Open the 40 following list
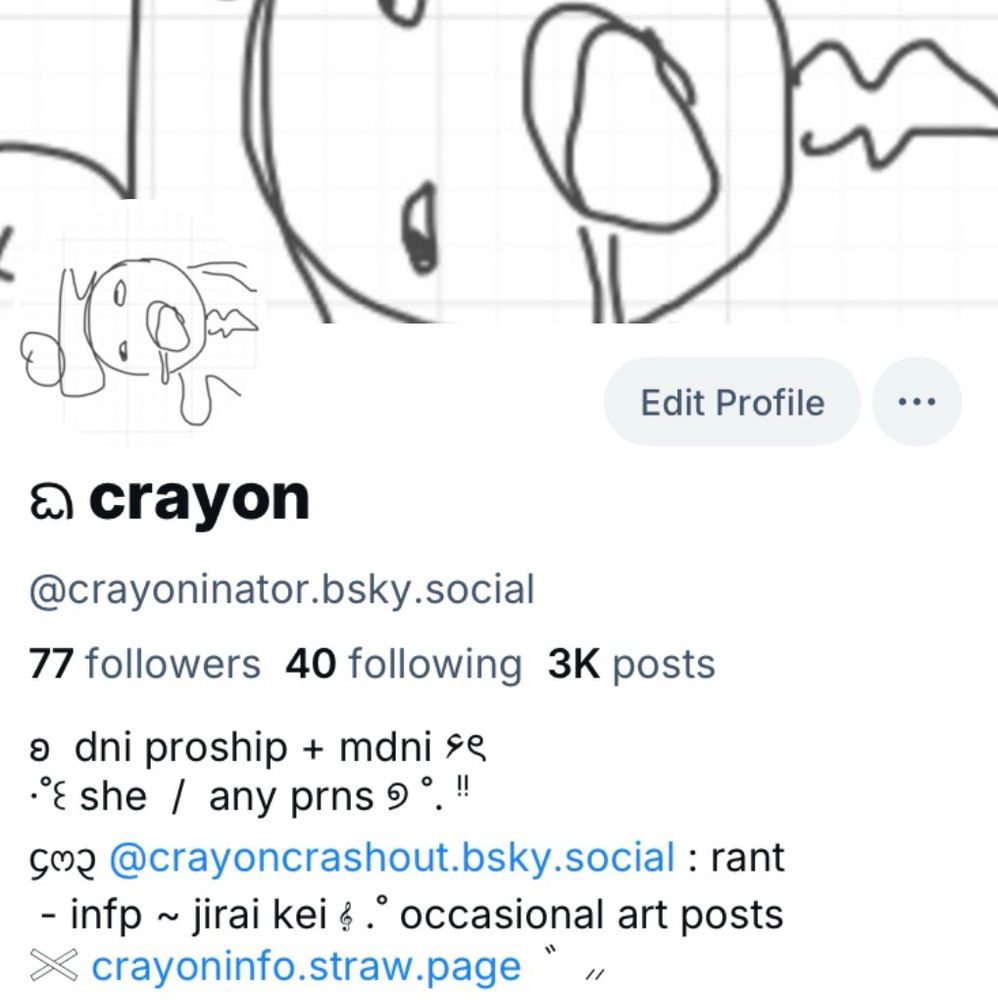Viewport: 998px width, 1000px height. pyautogui.click(x=404, y=664)
